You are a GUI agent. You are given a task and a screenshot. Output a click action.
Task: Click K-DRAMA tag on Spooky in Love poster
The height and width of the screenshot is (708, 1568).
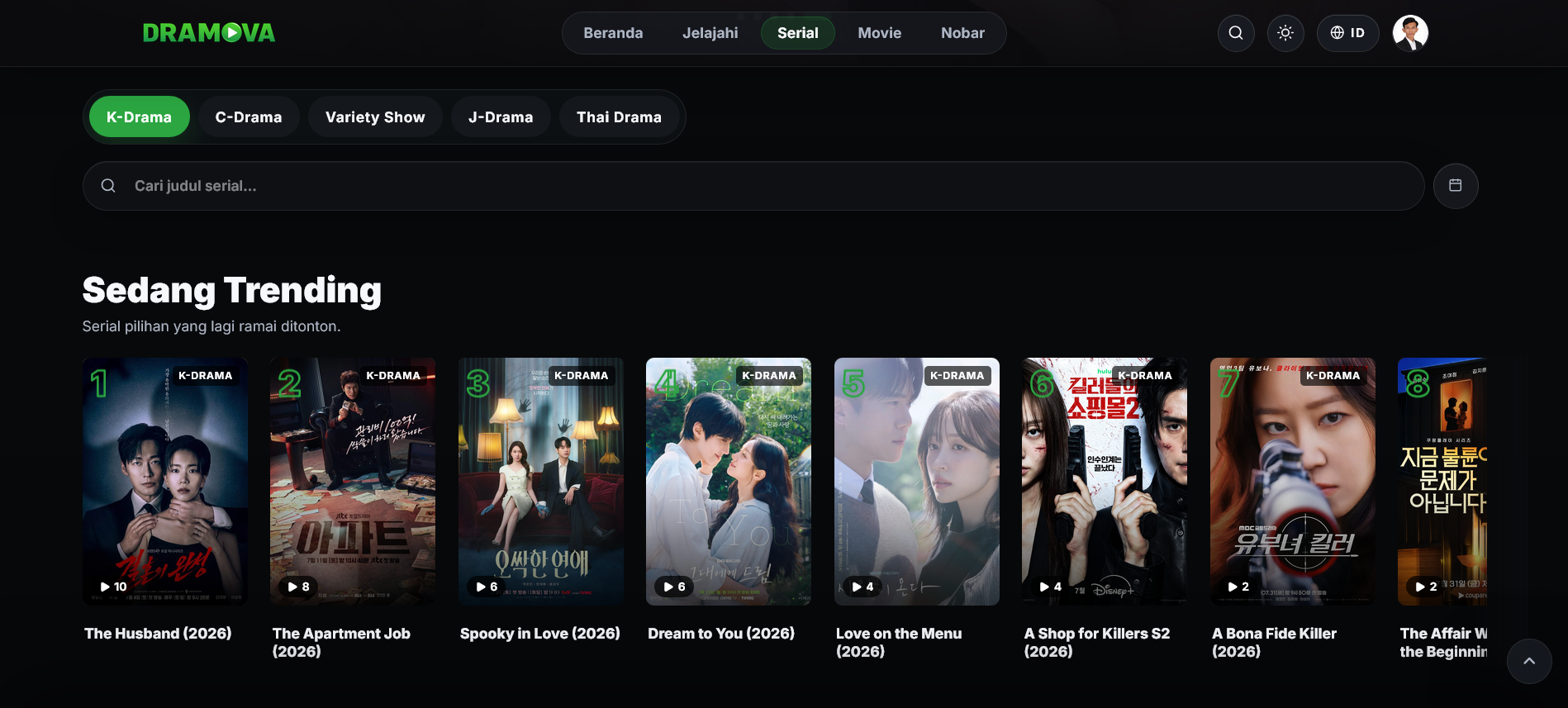point(582,376)
